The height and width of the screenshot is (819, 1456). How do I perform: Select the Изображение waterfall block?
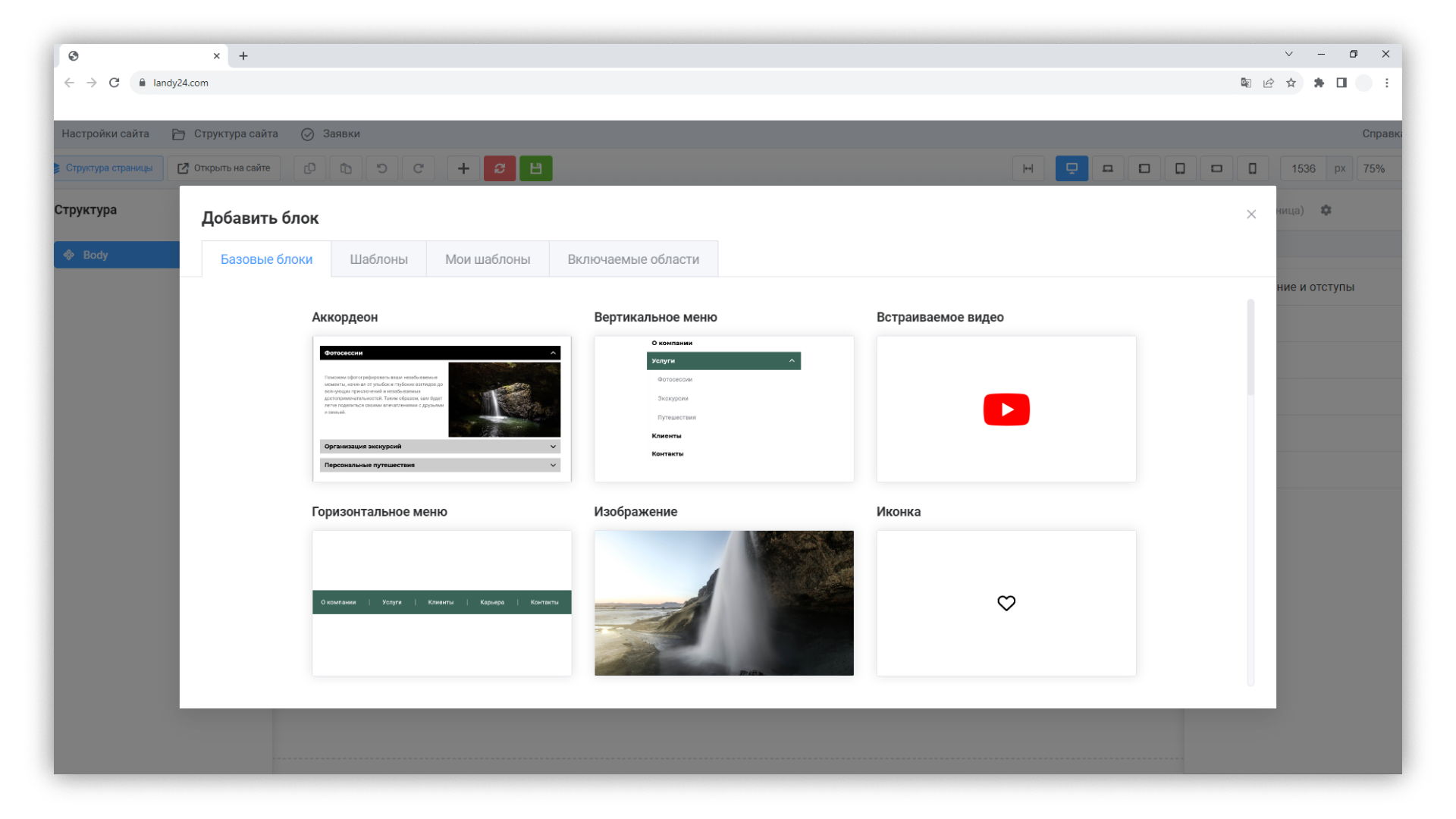(723, 603)
